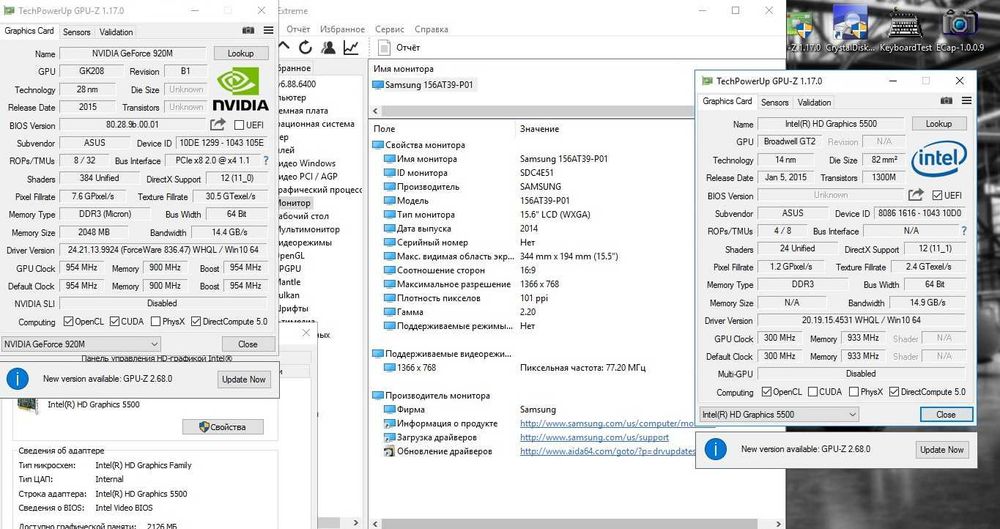Open samsung.com/us/support link
Image resolution: width=1000 pixels, height=529 pixels.
point(594,437)
